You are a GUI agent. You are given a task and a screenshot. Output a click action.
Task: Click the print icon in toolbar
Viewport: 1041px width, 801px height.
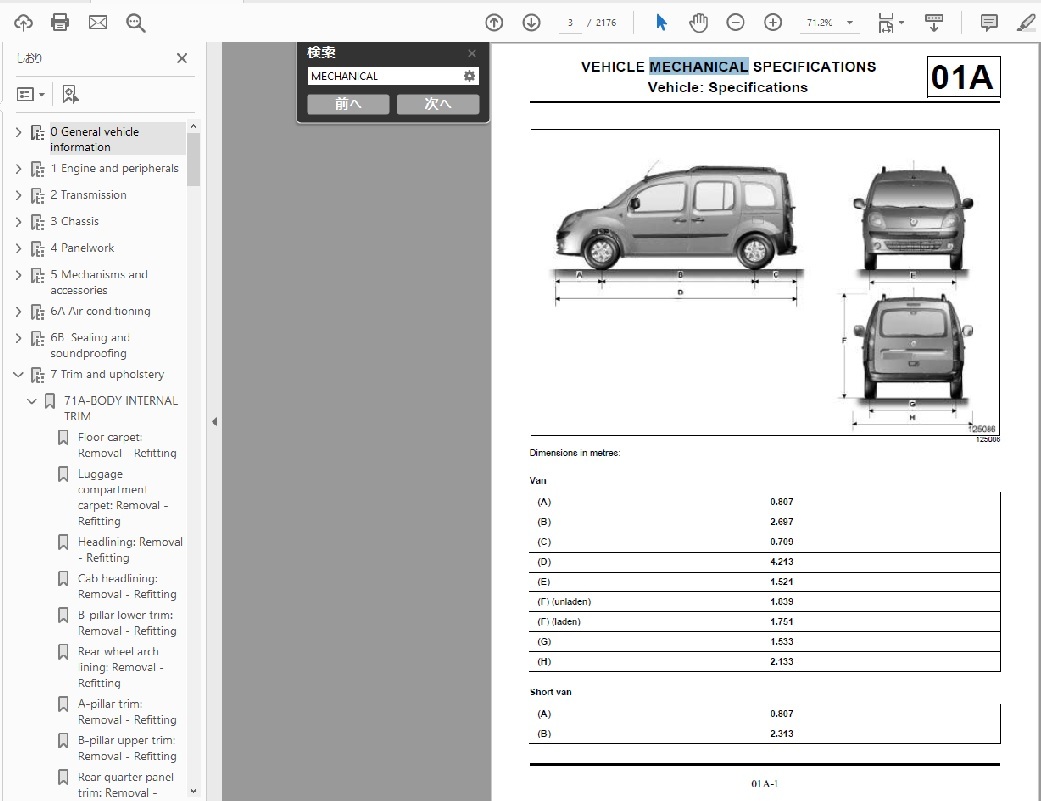tap(60, 22)
